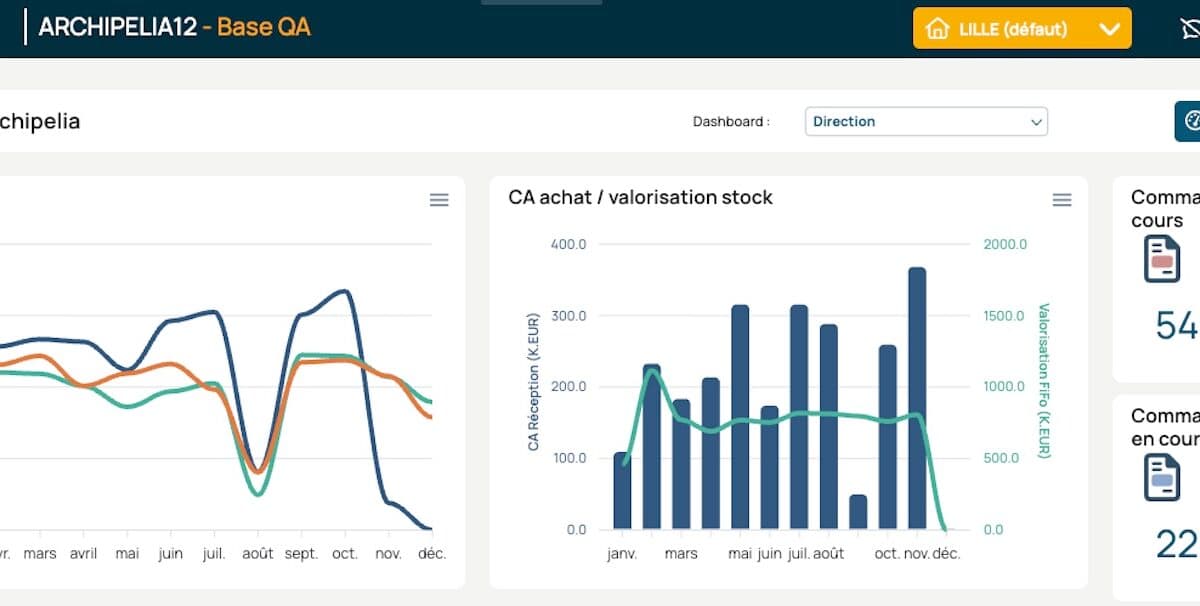Open the hamburger menu of the left line chart
The width and height of the screenshot is (1200, 606).
439,200
